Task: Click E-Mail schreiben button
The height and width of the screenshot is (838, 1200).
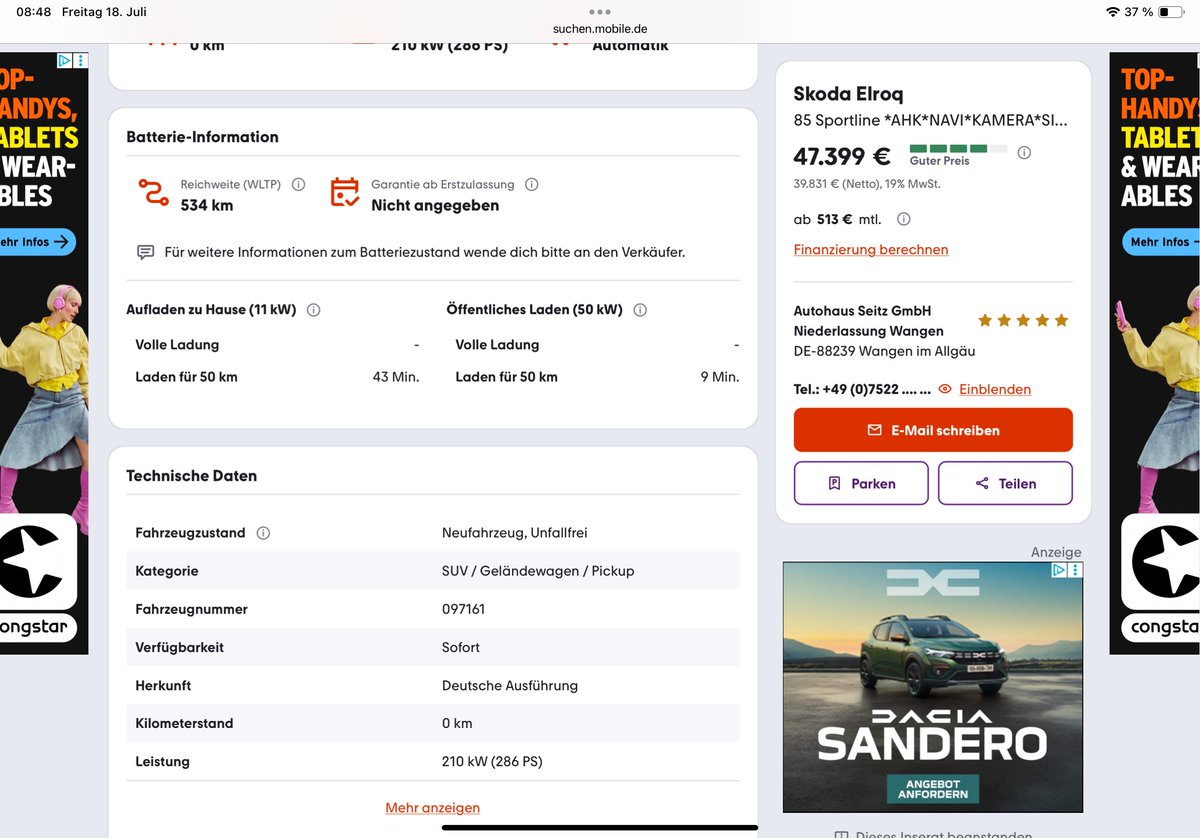Action: click(933, 430)
